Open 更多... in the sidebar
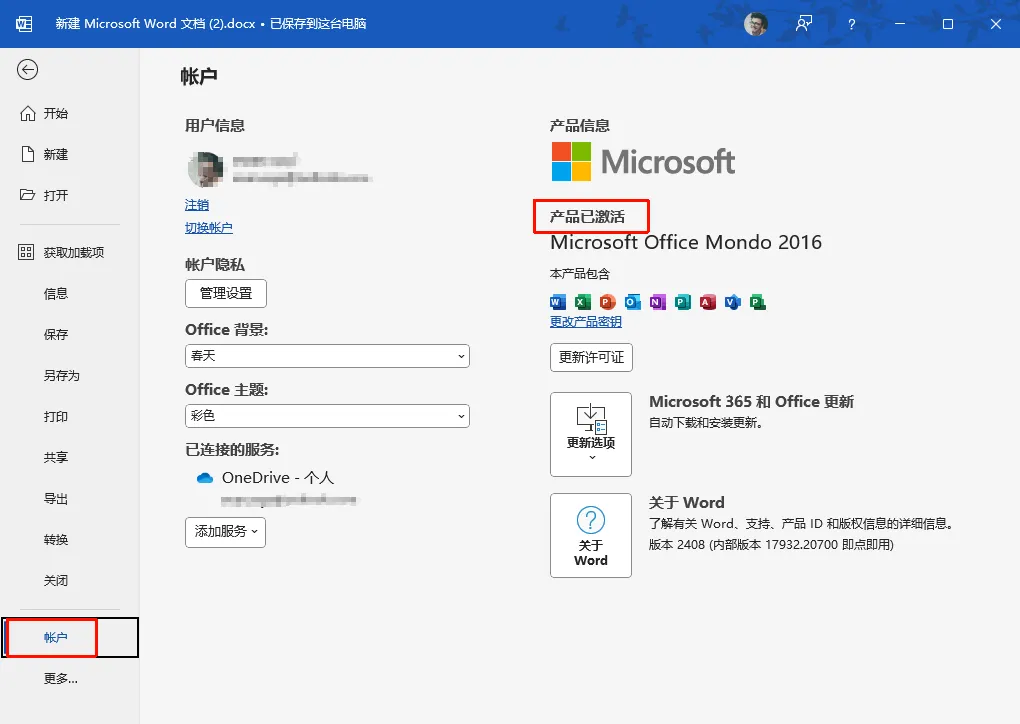The height and width of the screenshot is (724, 1020). 60,679
